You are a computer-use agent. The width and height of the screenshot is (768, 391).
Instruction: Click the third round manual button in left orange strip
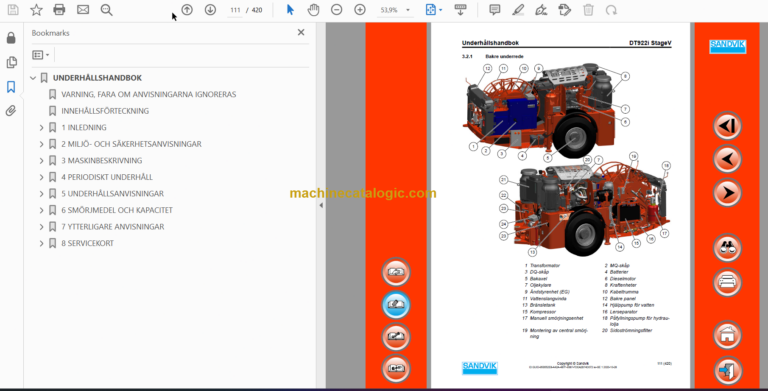point(396,337)
